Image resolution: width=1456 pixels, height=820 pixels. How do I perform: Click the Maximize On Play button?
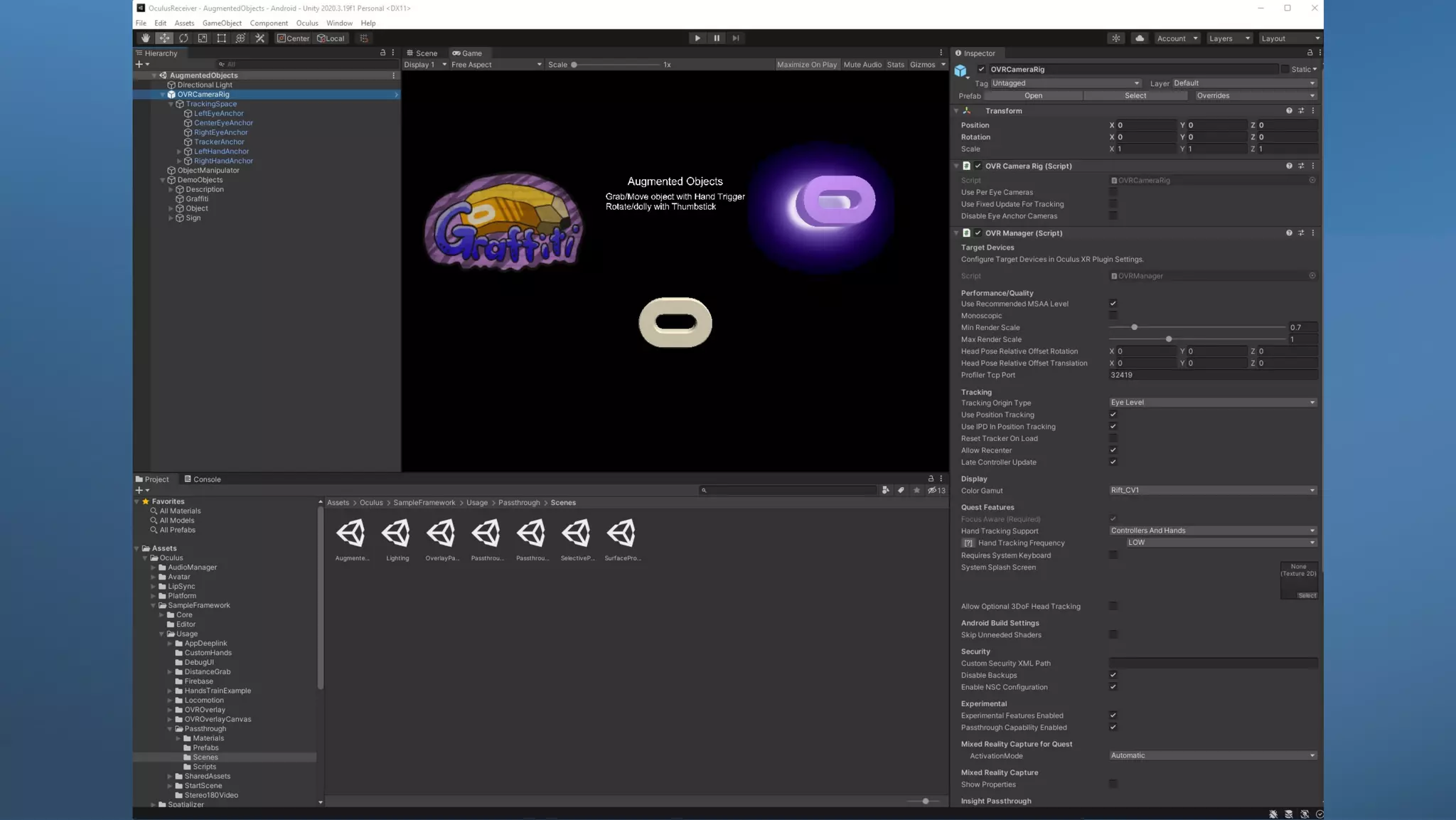806,65
